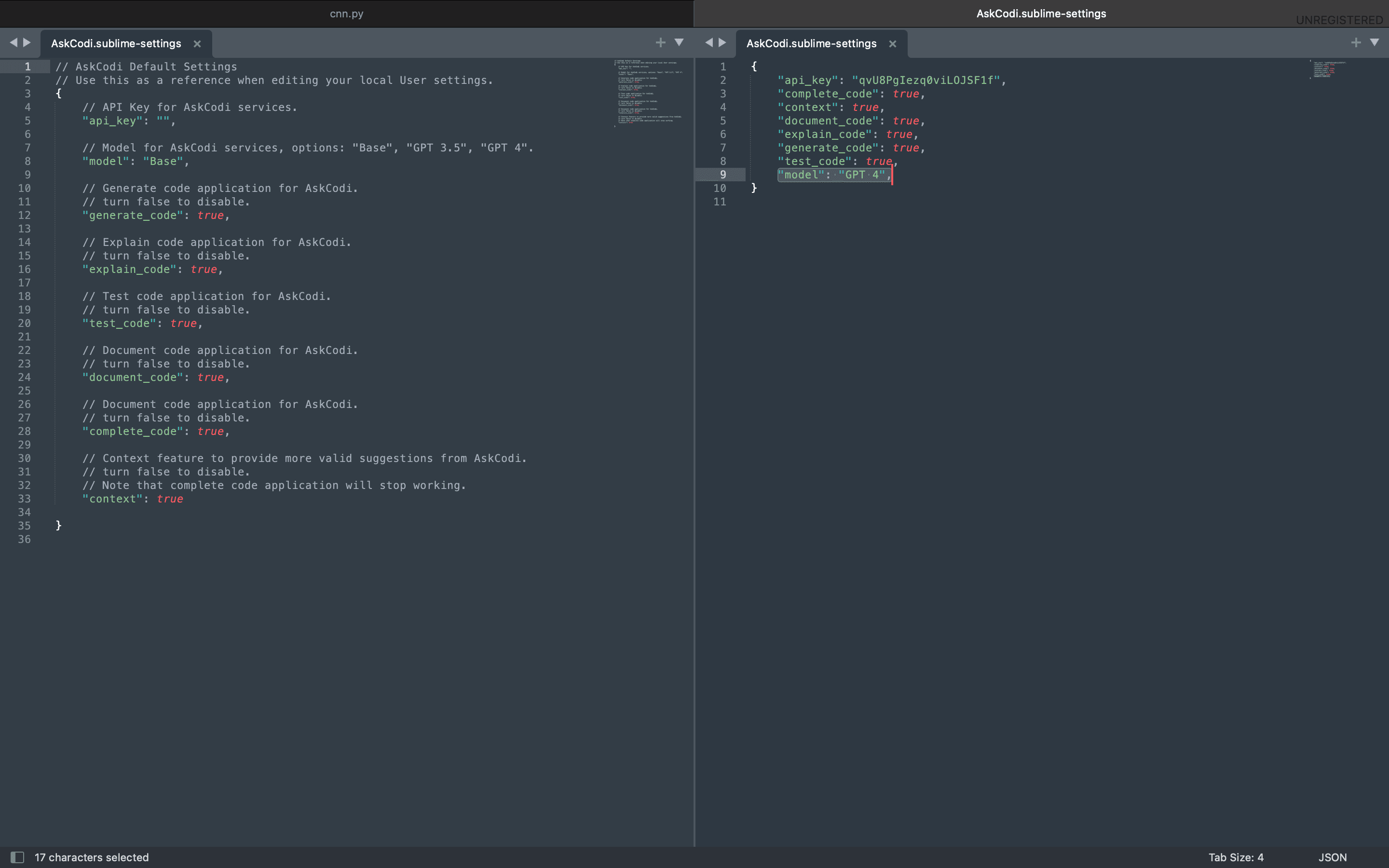
Task: Close the right AskCodi.sublime-settings tab
Action: 893,43
